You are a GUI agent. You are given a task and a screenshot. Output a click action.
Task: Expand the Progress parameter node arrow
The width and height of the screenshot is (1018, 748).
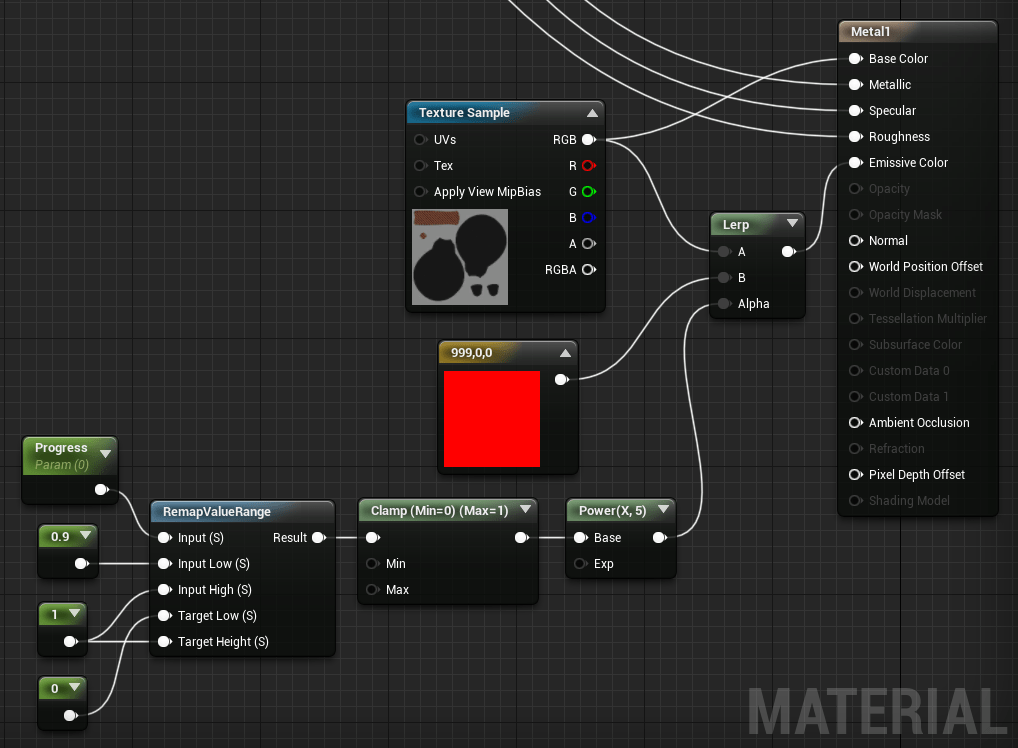point(105,455)
